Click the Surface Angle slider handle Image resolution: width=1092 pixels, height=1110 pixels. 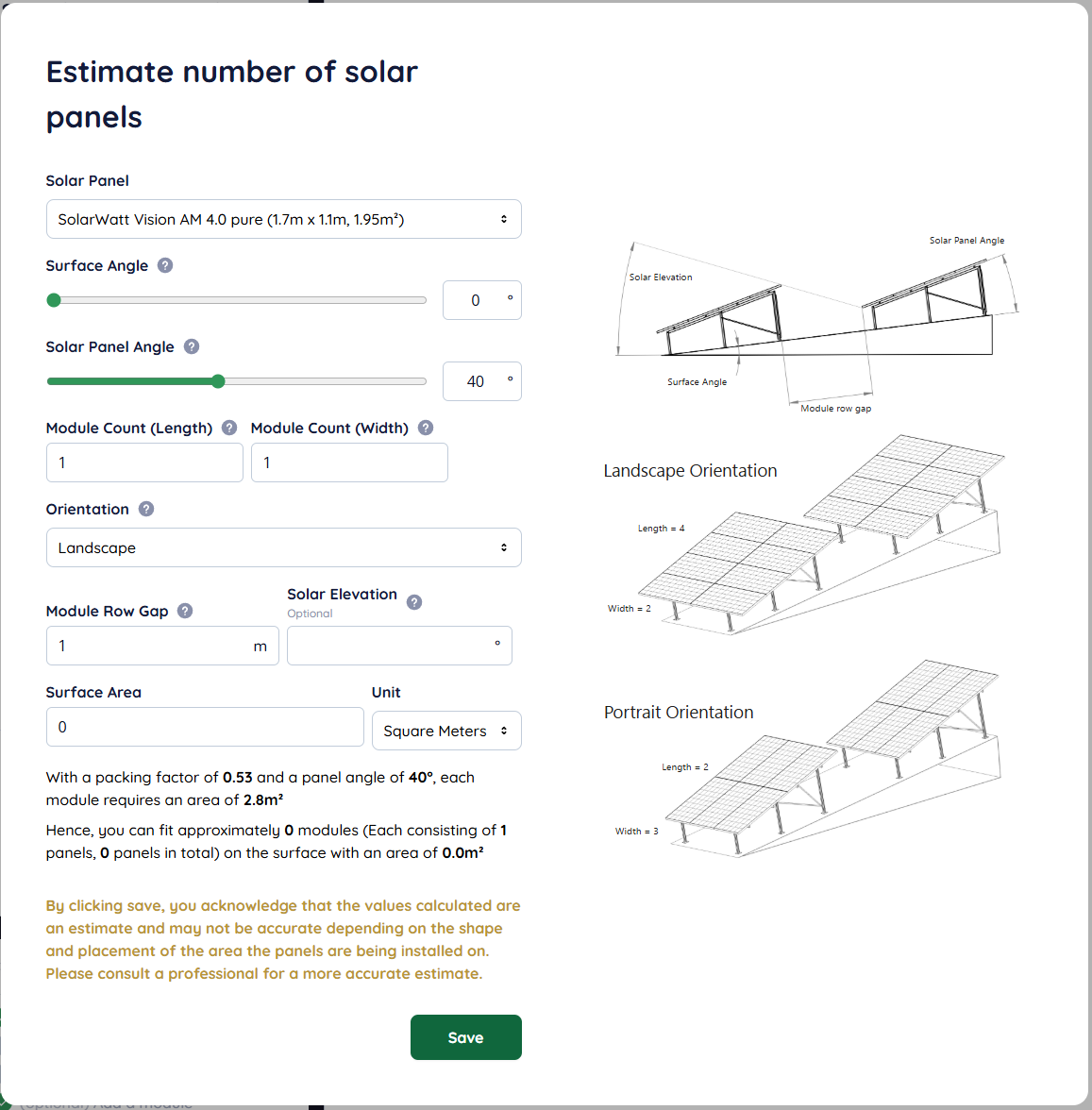pos(54,300)
